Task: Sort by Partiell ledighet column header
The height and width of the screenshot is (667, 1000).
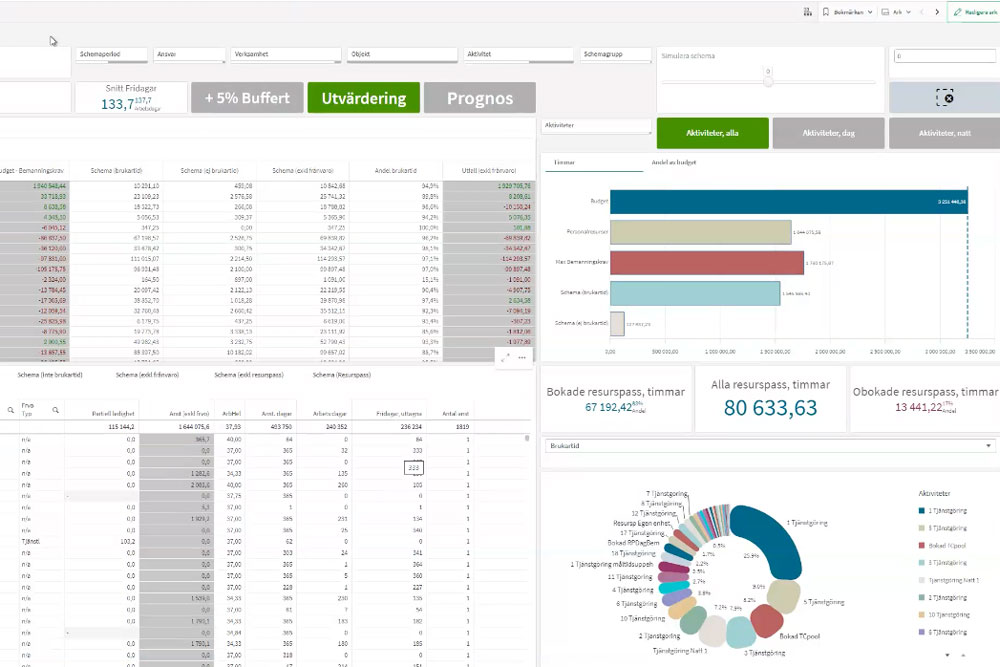Action: (x=113, y=414)
